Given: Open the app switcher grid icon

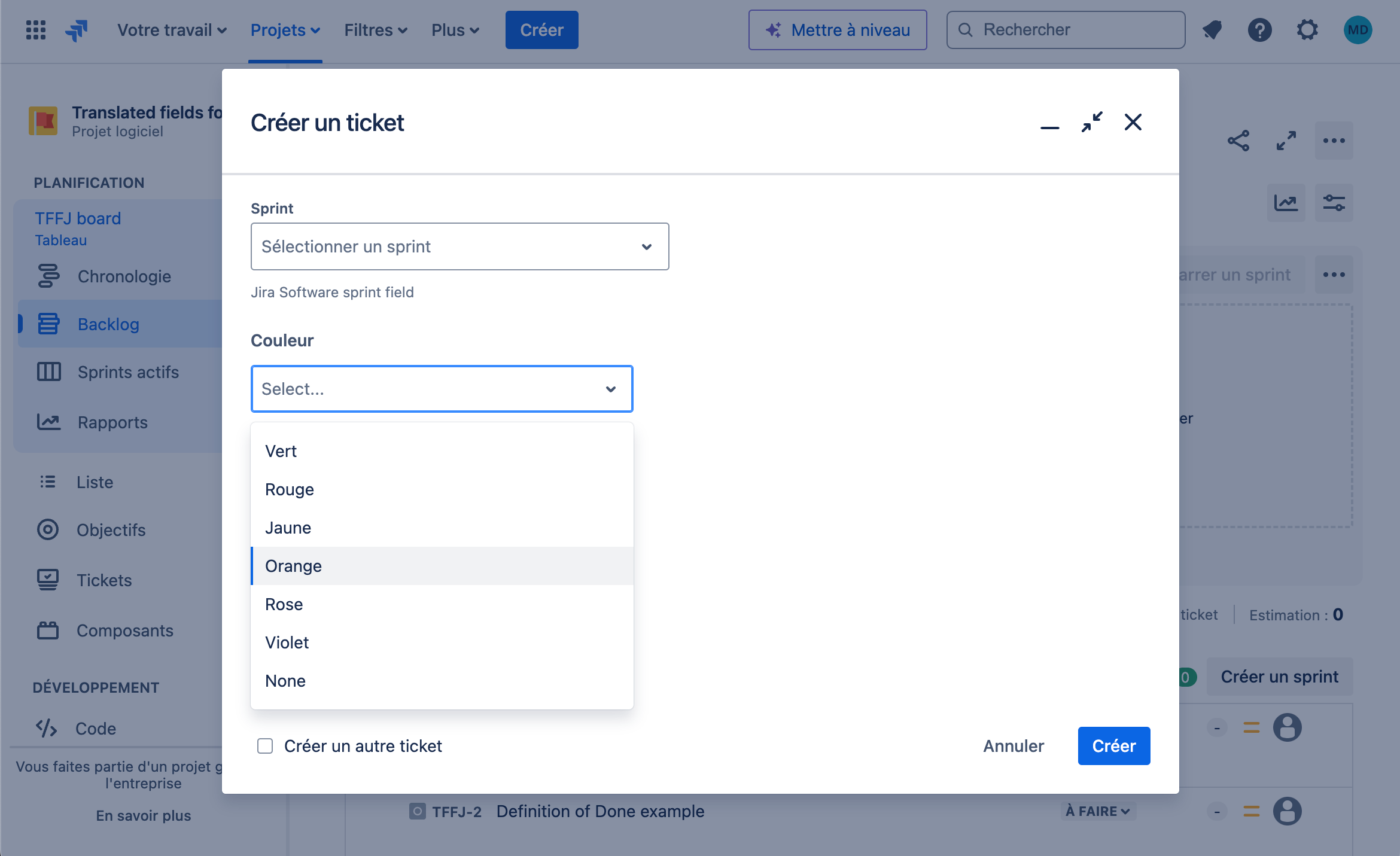Looking at the screenshot, I should pyautogui.click(x=36, y=30).
